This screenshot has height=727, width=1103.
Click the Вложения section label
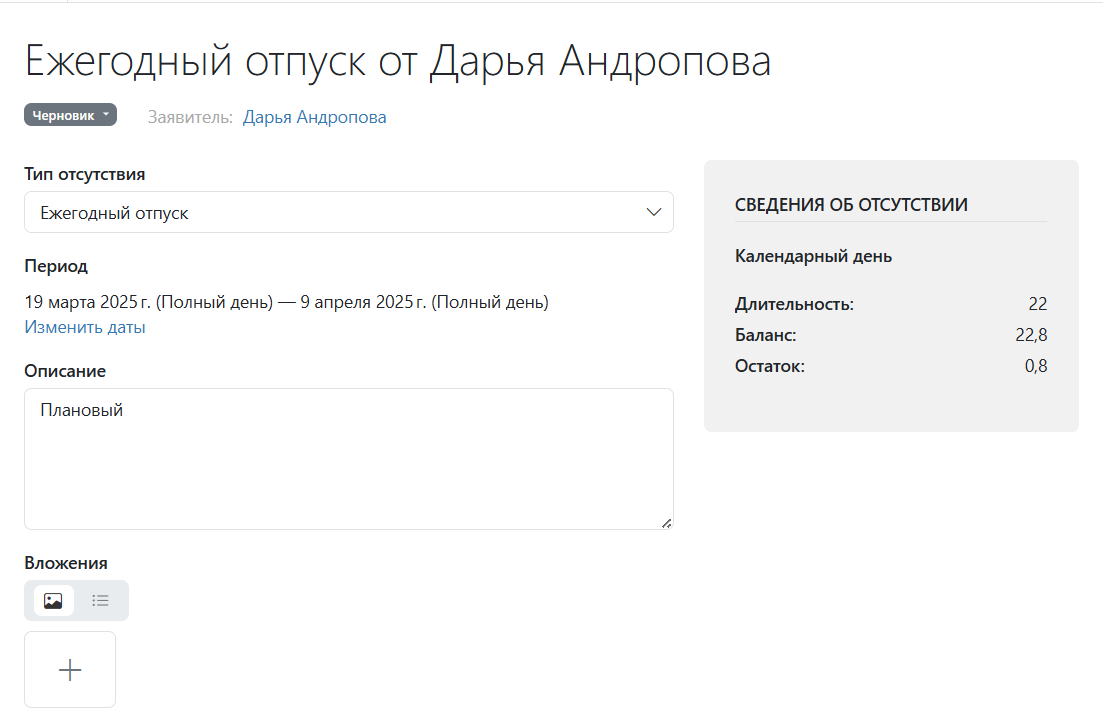[66, 563]
